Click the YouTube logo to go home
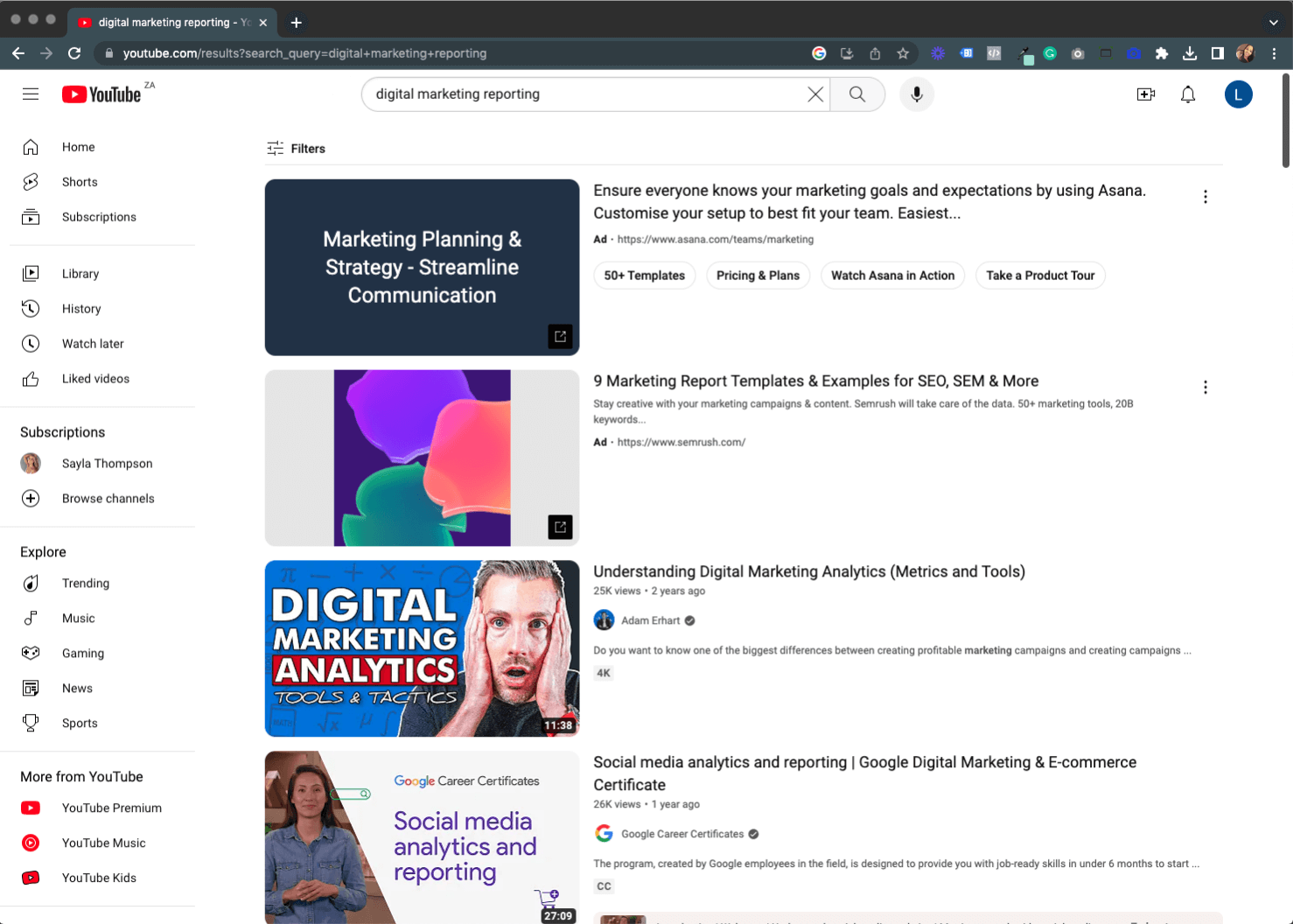The height and width of the screenshot is (924, 1293). tap(101, 94)
